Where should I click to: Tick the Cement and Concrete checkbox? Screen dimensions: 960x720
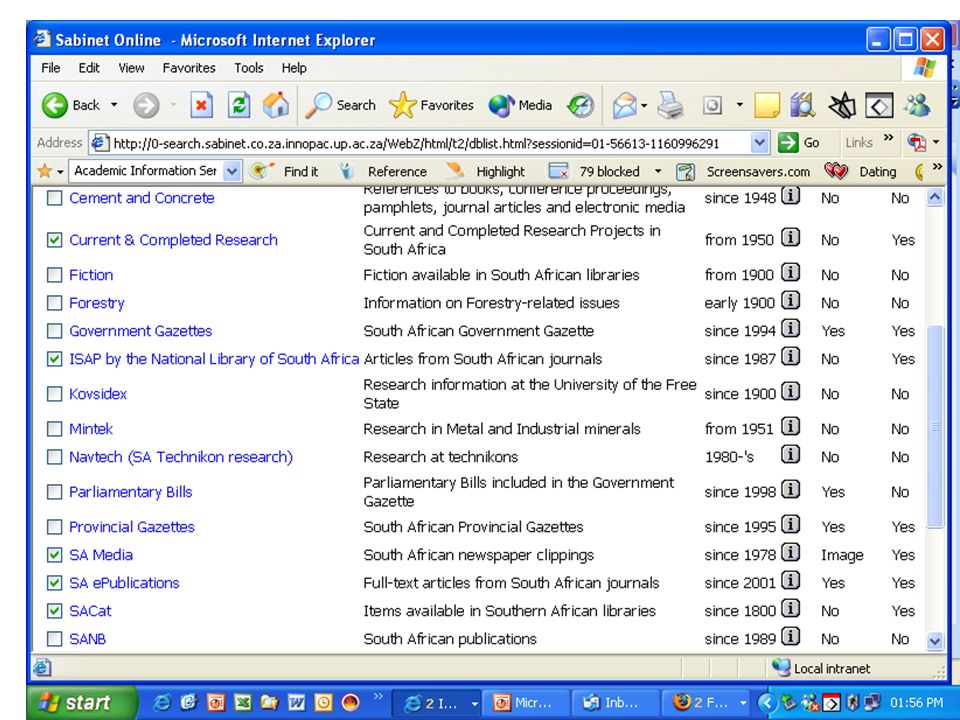[54, 198]
